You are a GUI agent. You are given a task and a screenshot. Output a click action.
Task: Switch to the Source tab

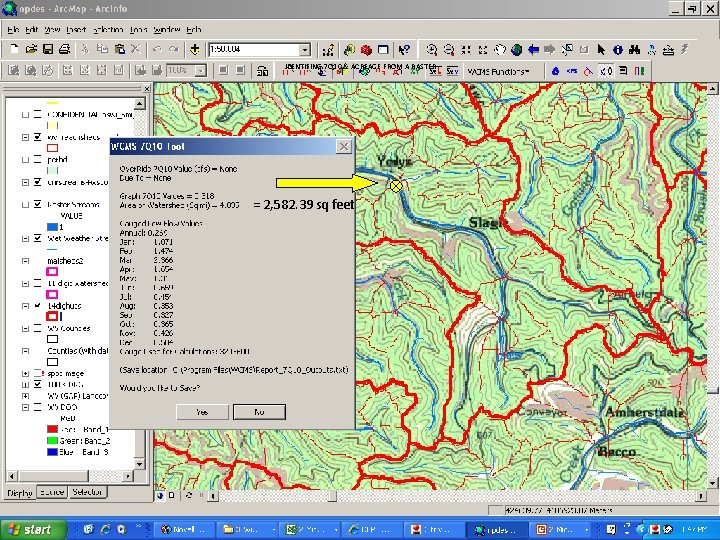tap(53, 492)
